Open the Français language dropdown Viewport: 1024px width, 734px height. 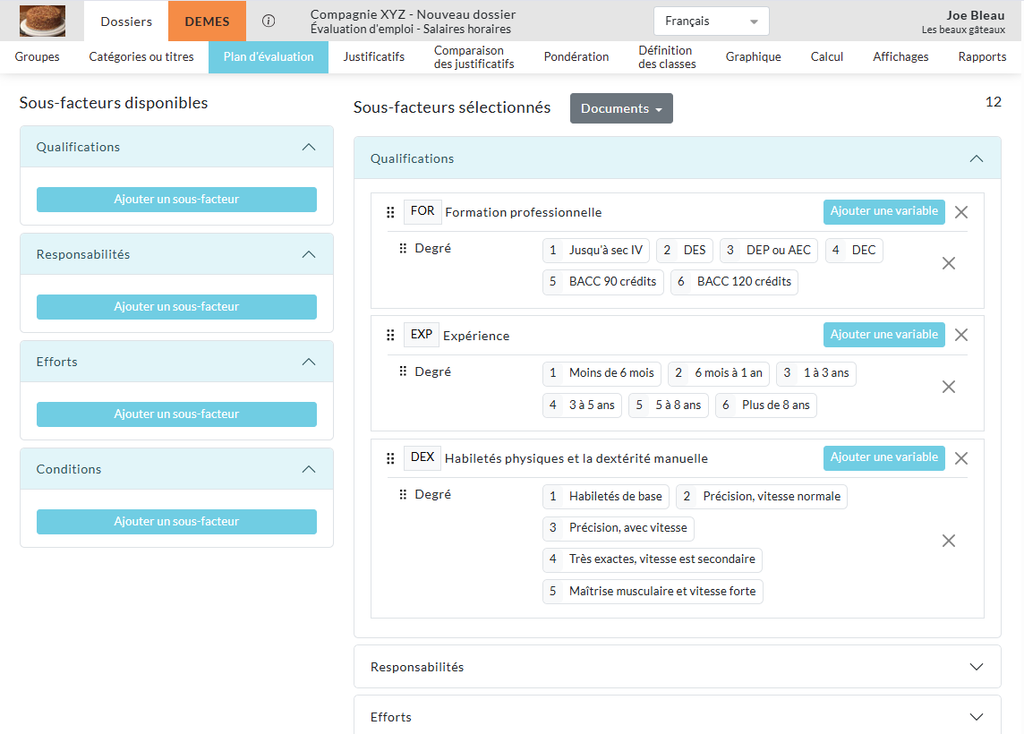pos(711,21)
